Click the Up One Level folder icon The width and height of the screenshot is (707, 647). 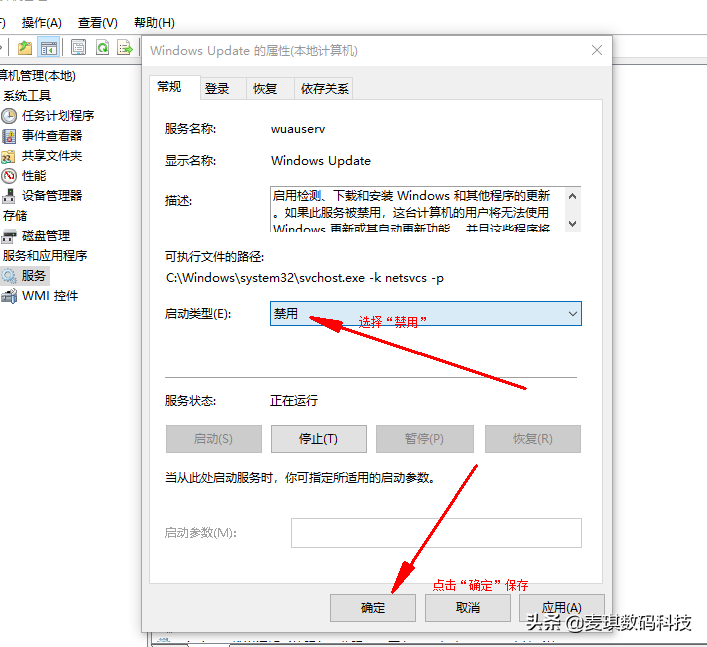tap(25, 47)
